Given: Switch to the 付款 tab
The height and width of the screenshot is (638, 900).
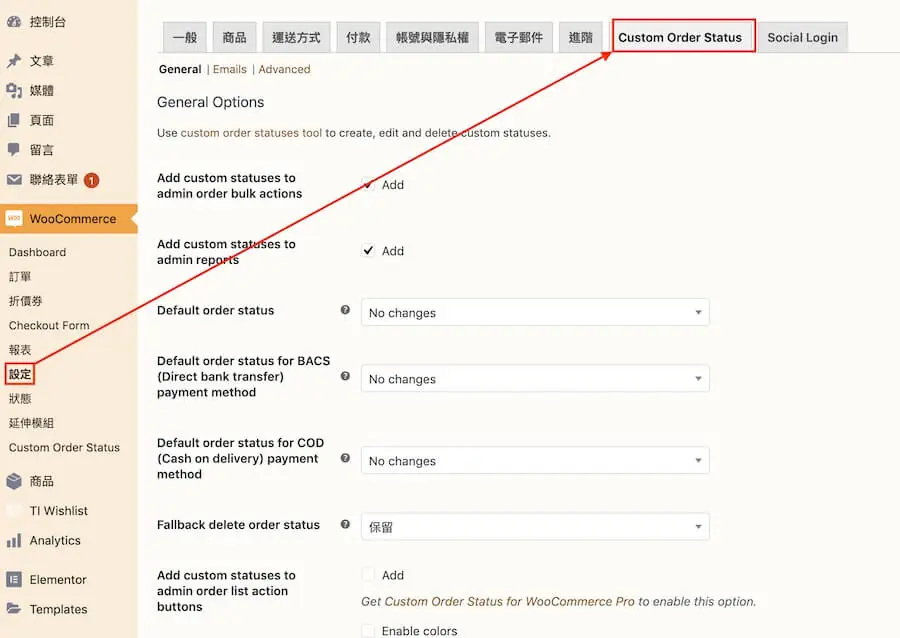Looking at the screenshot, I should click(x=358, y=37).
